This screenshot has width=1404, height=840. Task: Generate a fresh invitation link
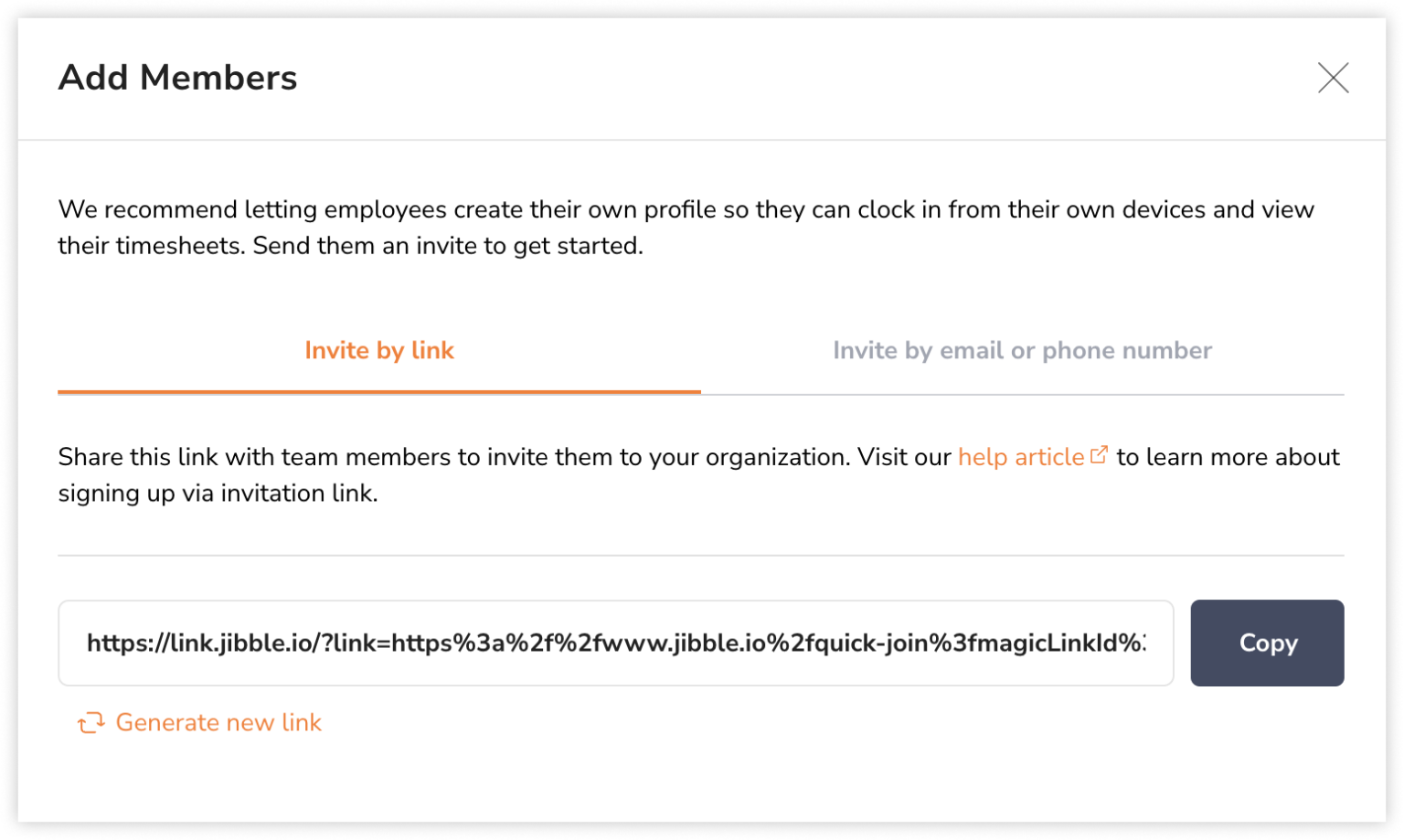click(x=218, y=722)
